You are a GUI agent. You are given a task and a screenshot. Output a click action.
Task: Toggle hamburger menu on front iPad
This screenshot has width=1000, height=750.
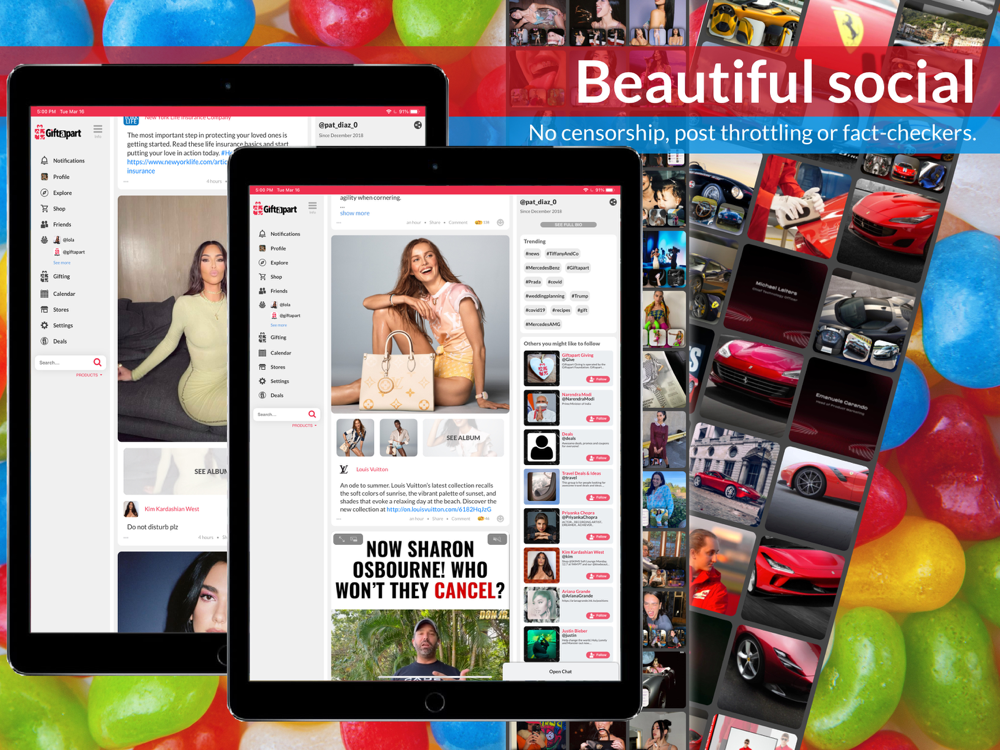(312, 206)
